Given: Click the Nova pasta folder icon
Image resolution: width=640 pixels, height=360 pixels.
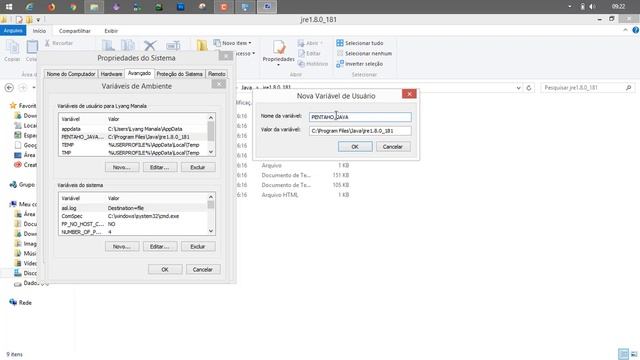Looking at the screenshot, I should tap(202, 46).
